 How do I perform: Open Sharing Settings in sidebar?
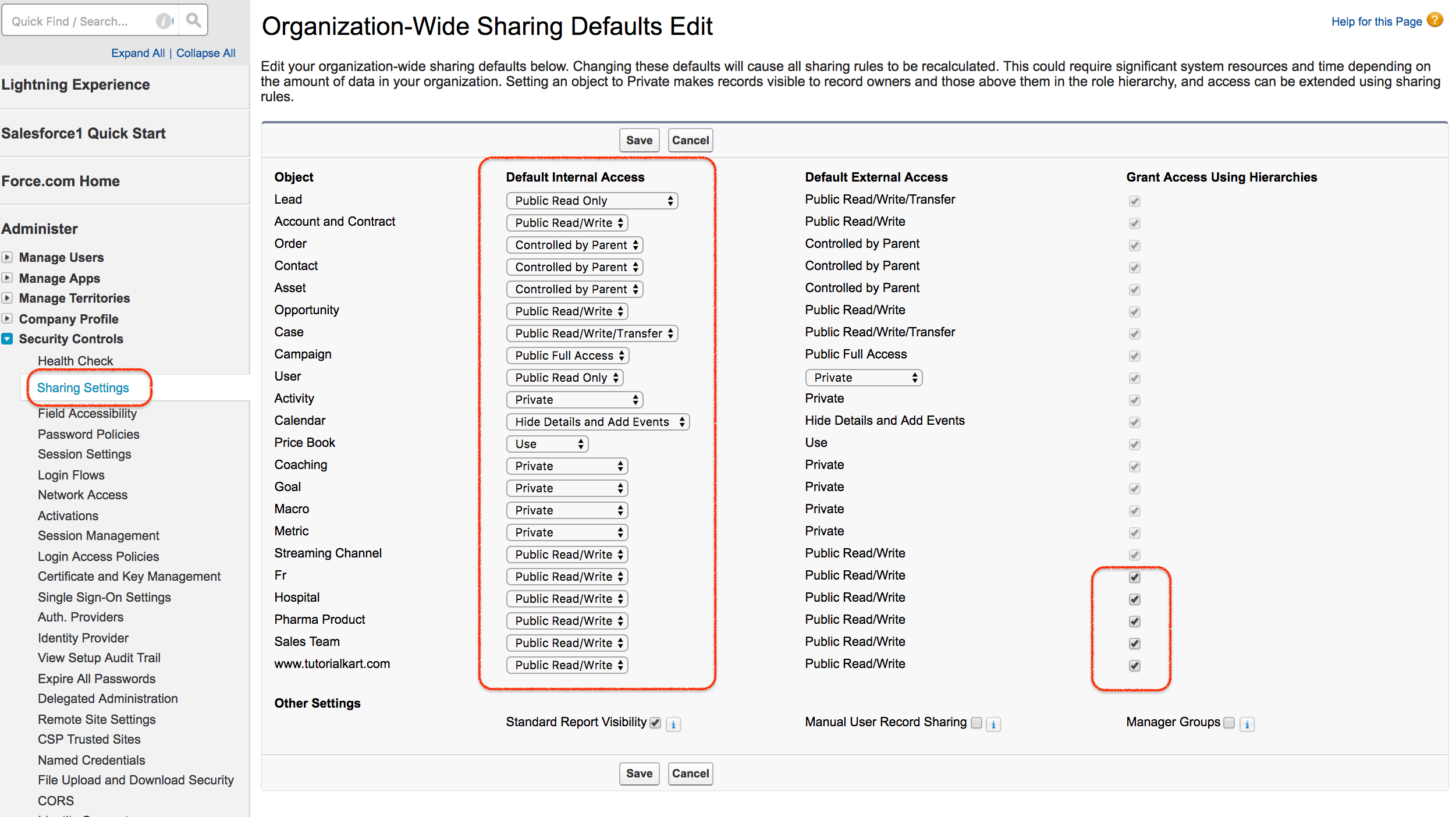tap(83, 388)
